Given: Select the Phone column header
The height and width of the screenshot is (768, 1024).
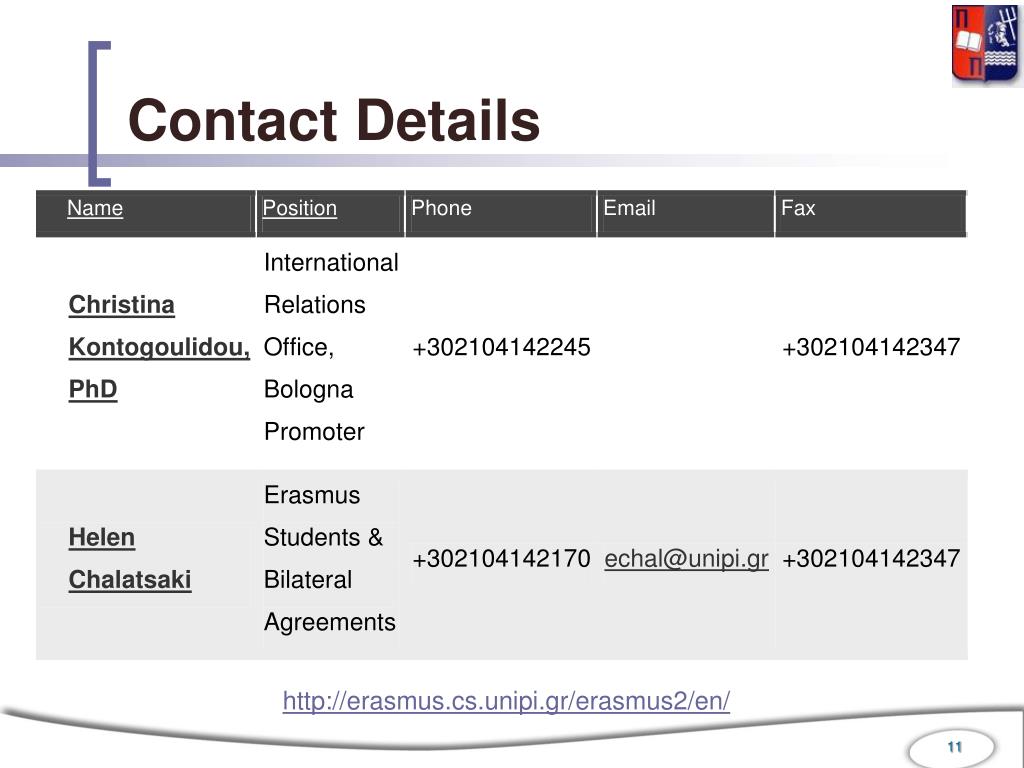Looking at the screenshot, I should pyautogui.click(x=441, y=208).
